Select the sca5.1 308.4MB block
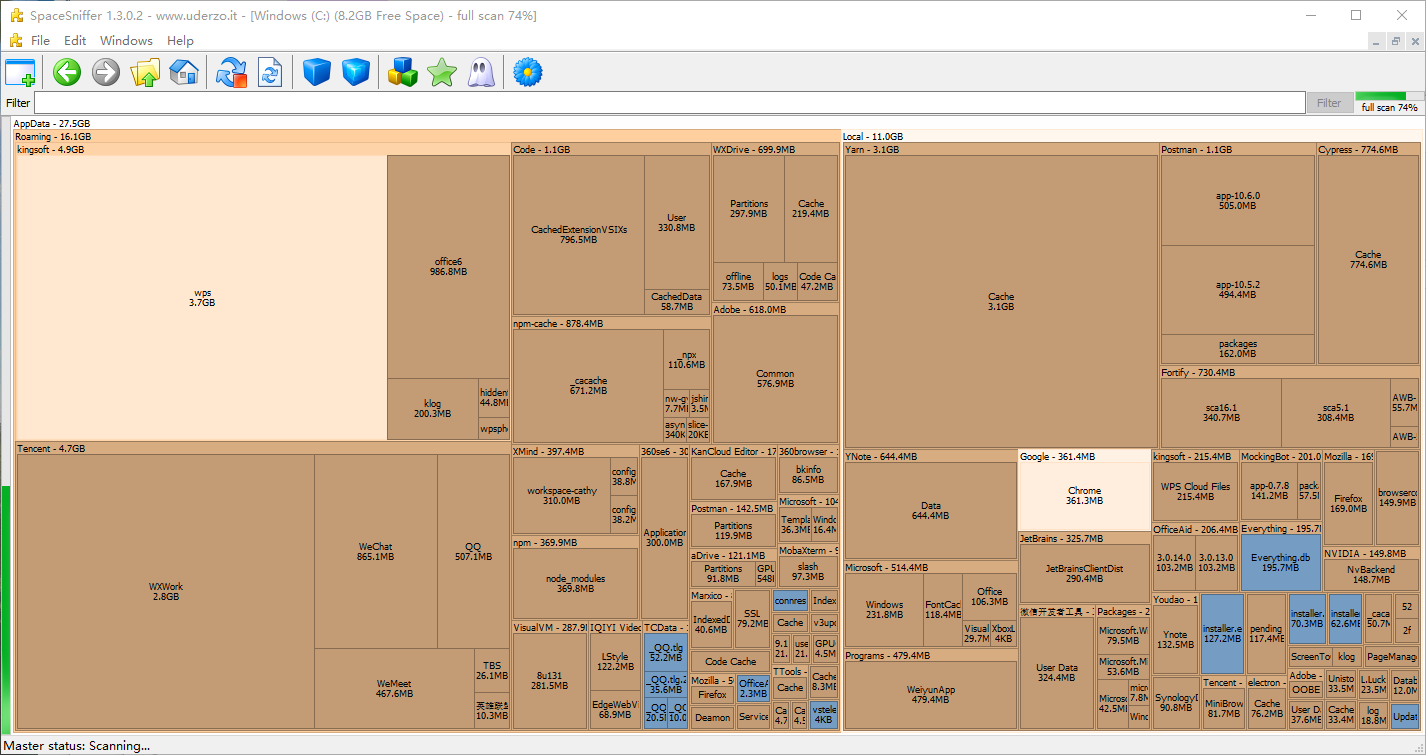This screenshot has height=755, width=1426. [1335, 412]
